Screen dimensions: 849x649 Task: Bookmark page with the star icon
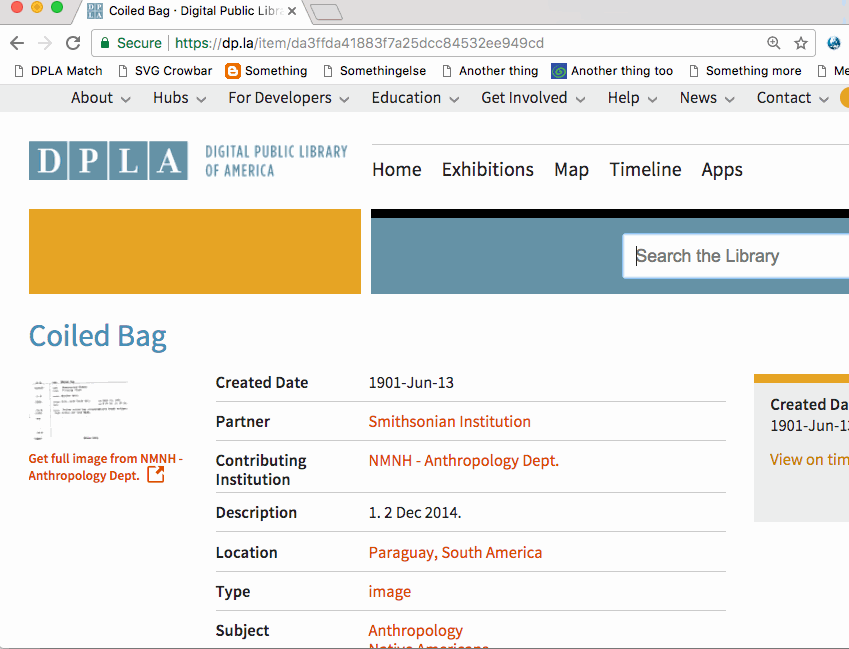[801, 43]
